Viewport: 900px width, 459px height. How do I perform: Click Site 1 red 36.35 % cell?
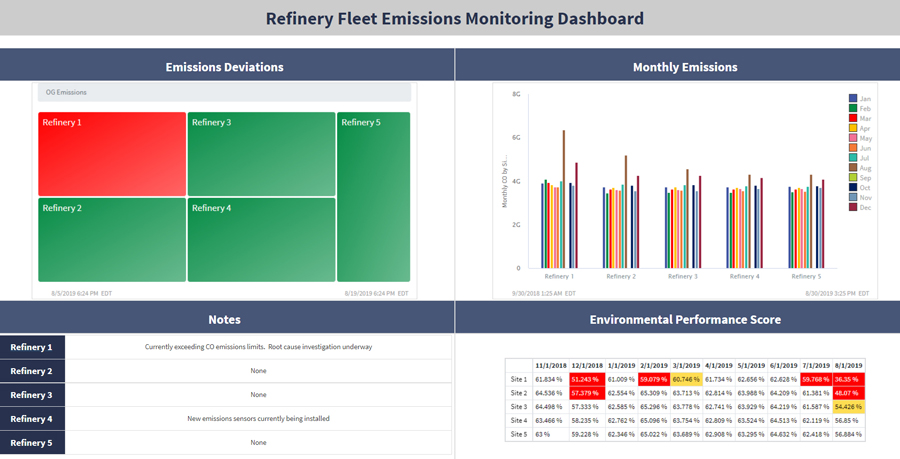pos(848,379)
